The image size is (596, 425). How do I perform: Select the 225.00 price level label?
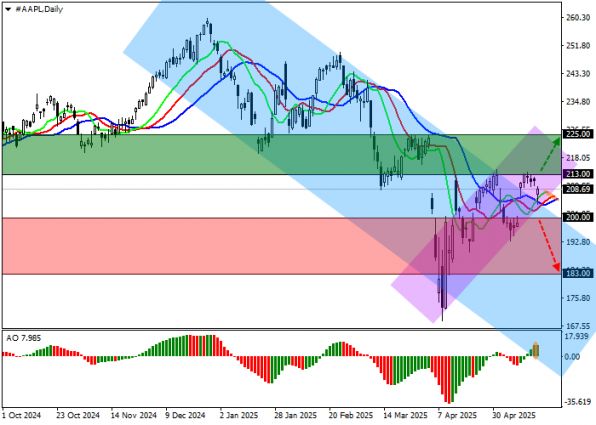click(578, 134)
